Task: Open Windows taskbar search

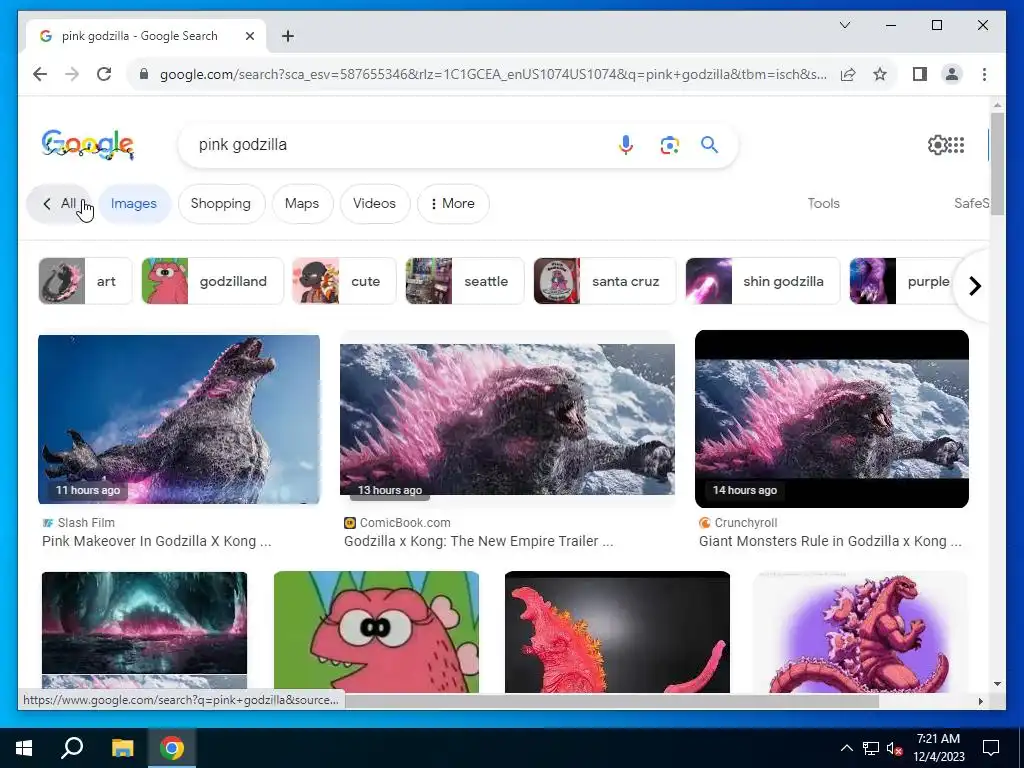Action: [x=72, y=748]
